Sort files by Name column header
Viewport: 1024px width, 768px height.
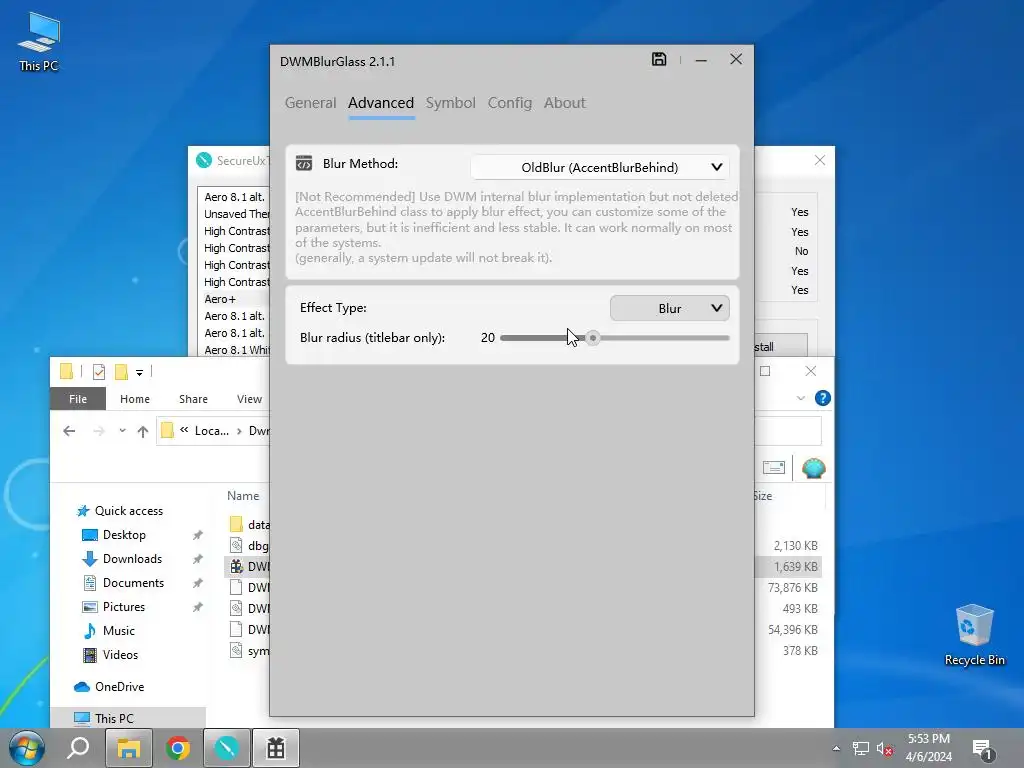[243, 496]
